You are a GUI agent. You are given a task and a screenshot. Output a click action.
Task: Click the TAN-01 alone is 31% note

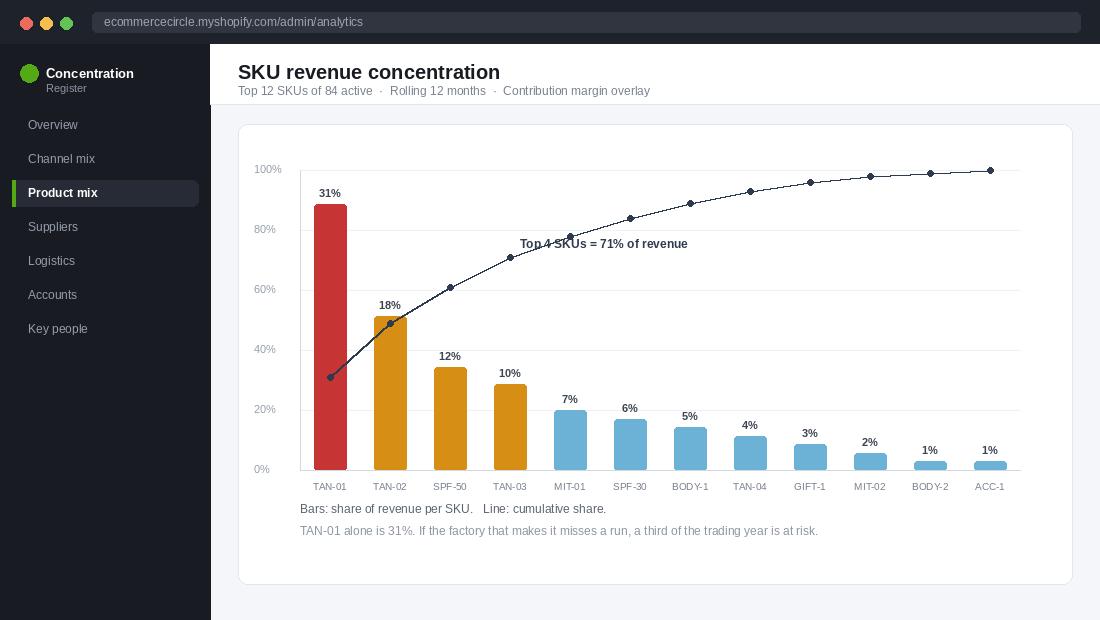[x=558, y=531]
